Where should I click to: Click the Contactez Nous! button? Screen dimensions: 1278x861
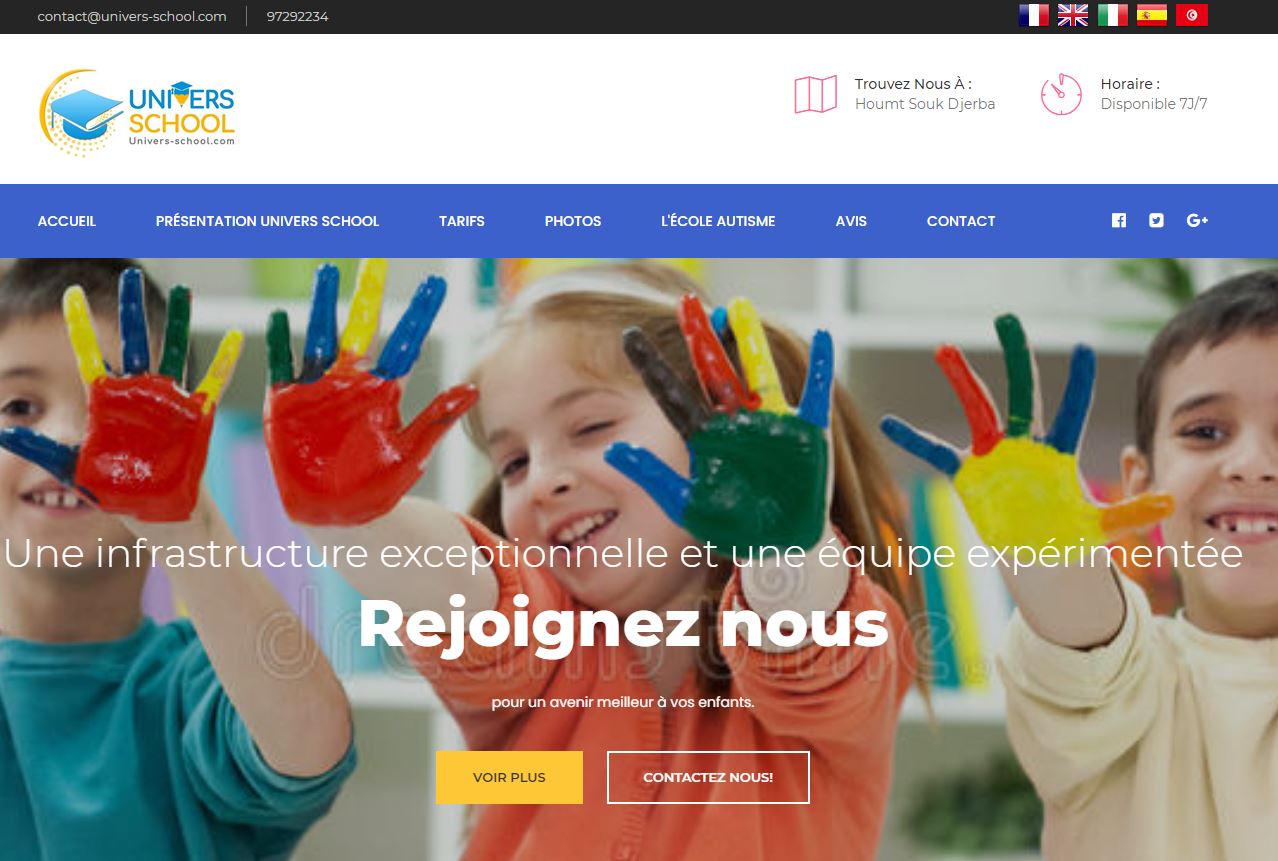(708, 777)
